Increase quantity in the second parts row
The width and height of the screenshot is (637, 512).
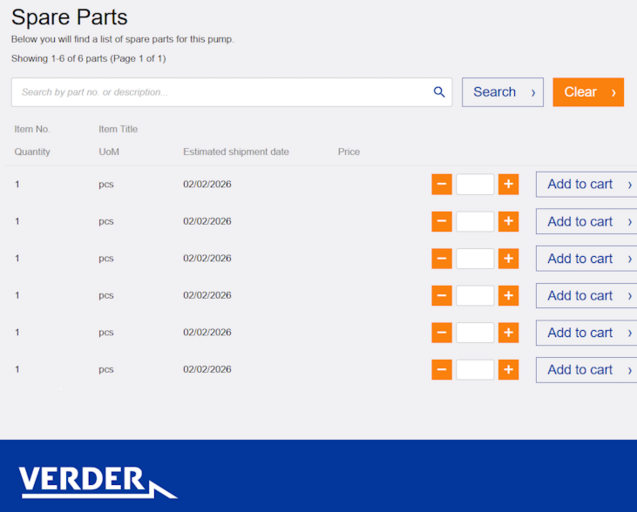[x=508, y=221]
